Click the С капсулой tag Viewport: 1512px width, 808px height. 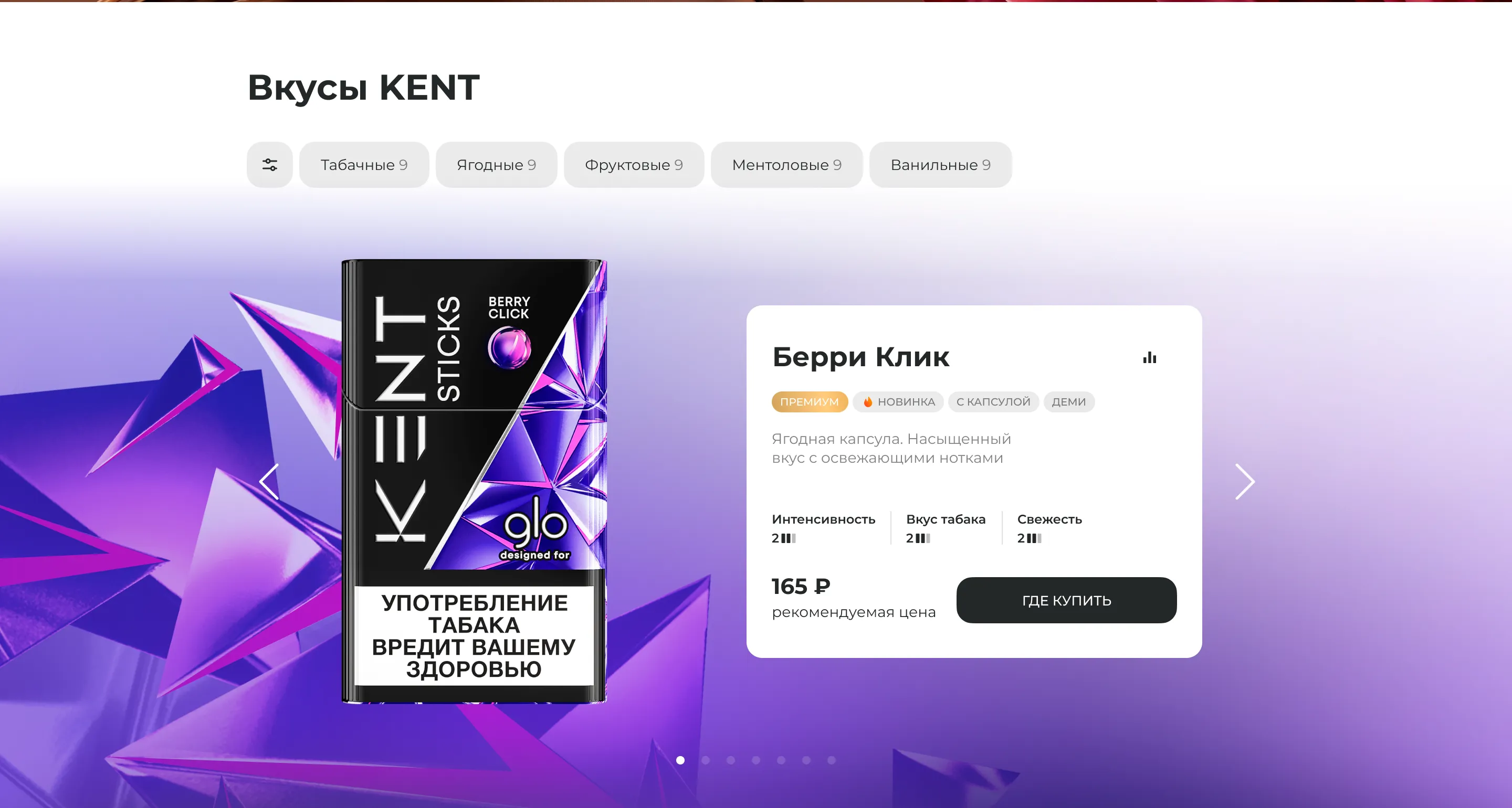993,402
